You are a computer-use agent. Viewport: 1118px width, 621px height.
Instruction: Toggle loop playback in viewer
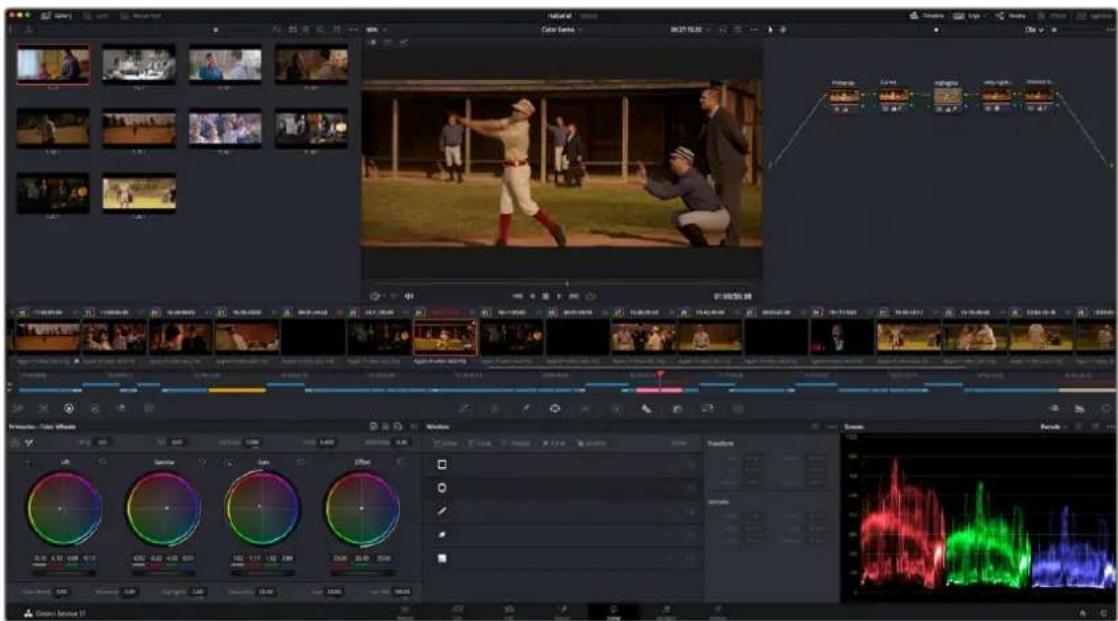pyautogui.click(x=591, y=296)
